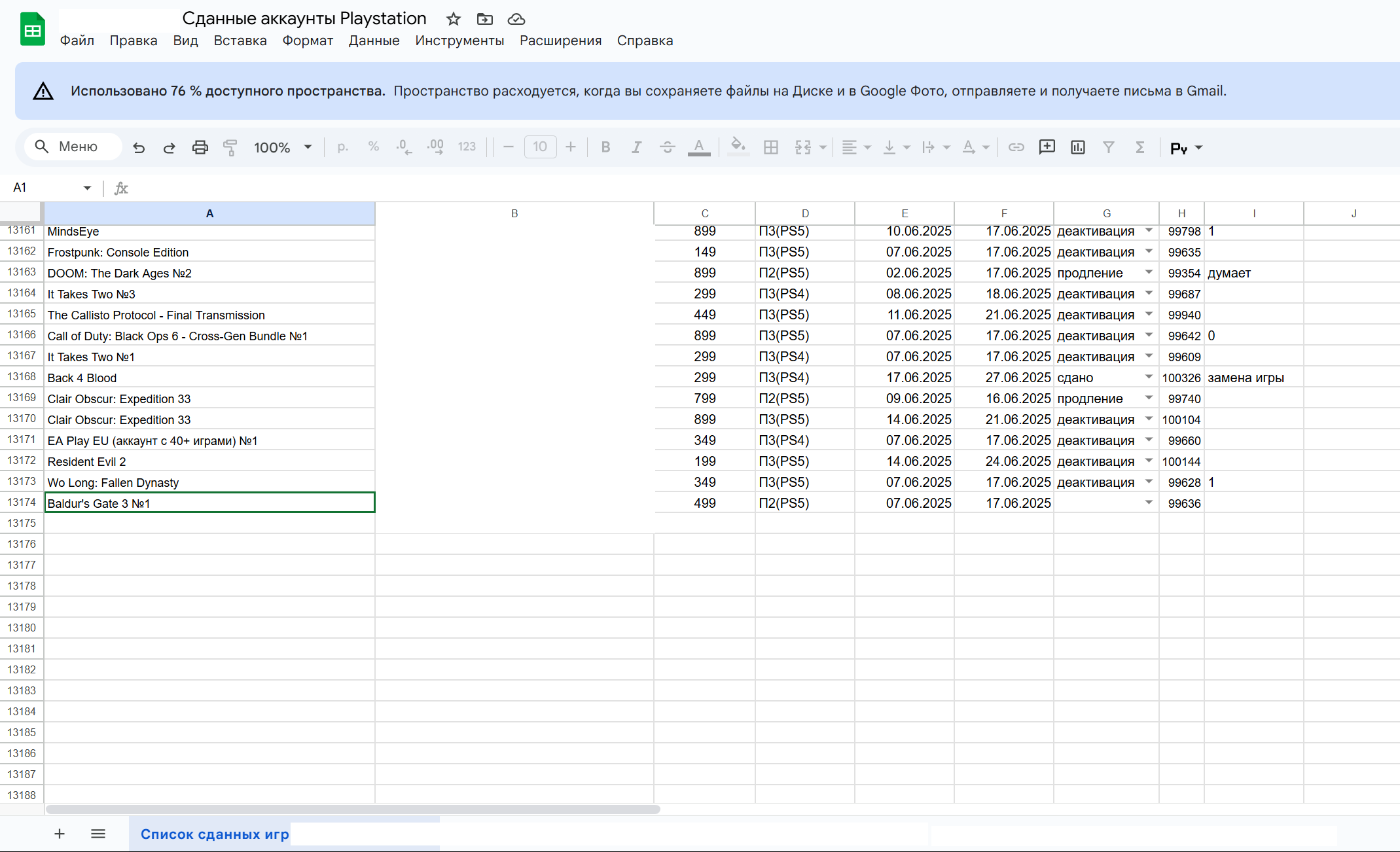Open the Формат menu
Image resolution: width=1400 pixels, height=852 pixels.
308,41
